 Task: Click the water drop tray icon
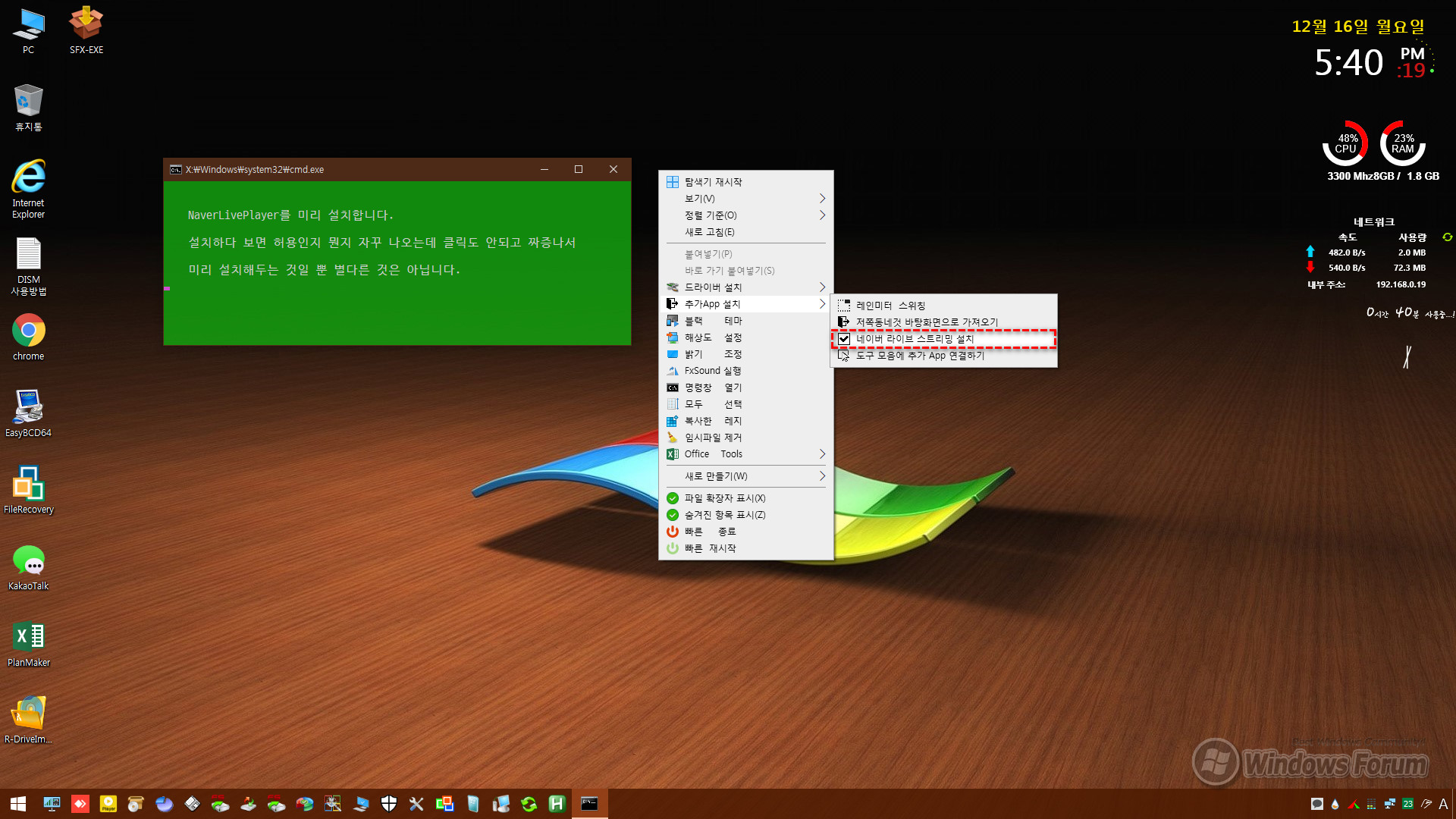(x=1335, y=804)
